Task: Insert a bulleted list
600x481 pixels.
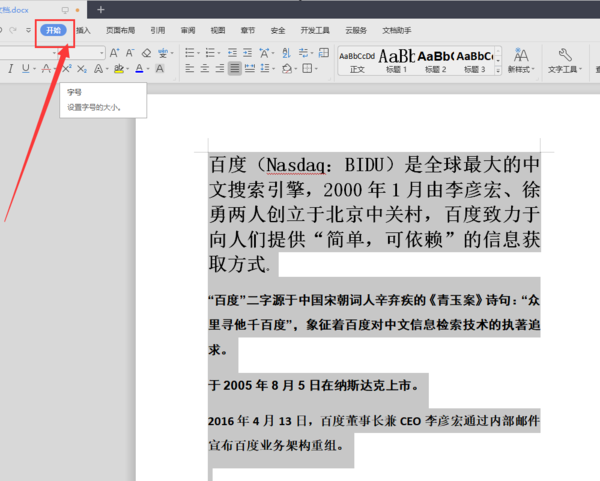Action: click(x=190, y=52)
